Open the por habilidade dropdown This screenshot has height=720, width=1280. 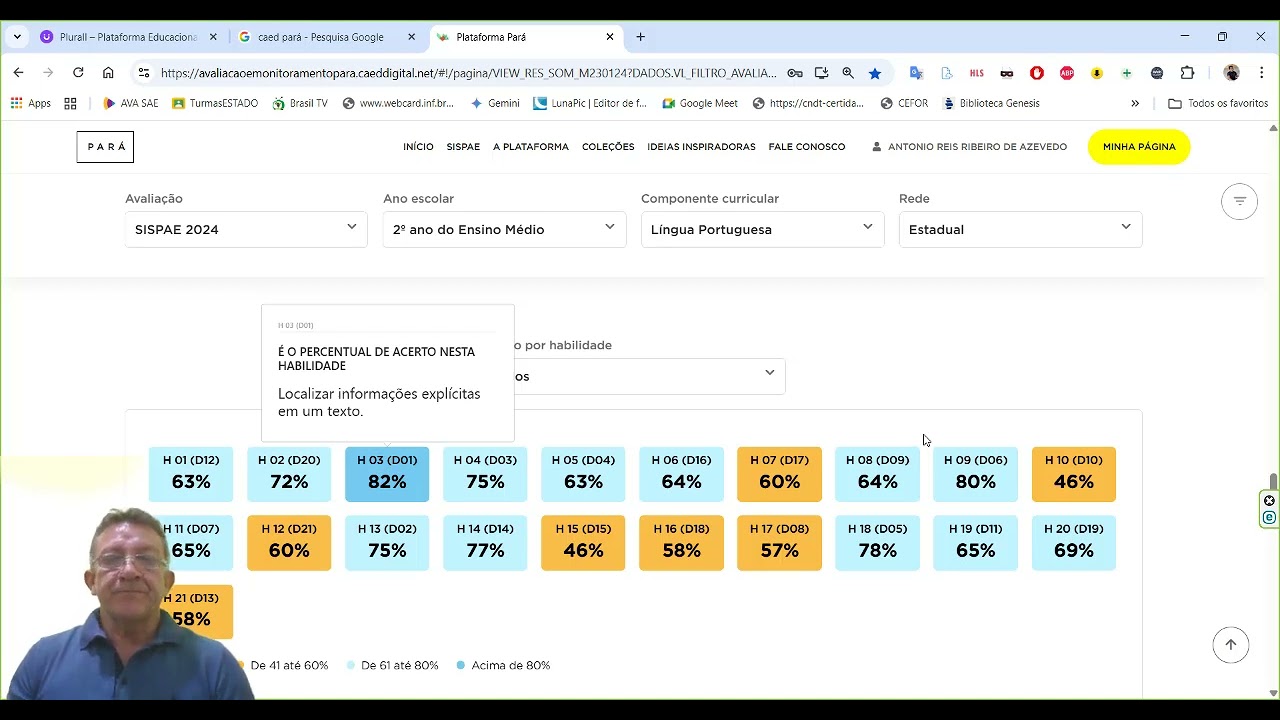[650, 376]
